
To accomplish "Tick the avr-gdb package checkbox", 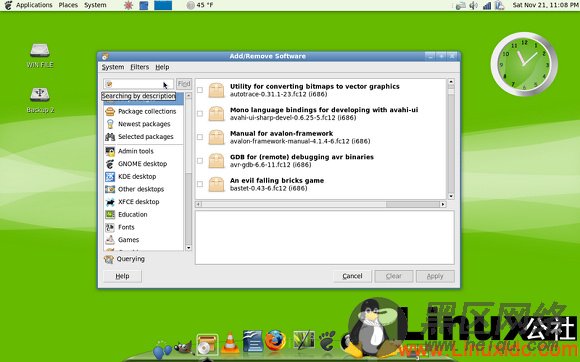I will pos(200,161).
